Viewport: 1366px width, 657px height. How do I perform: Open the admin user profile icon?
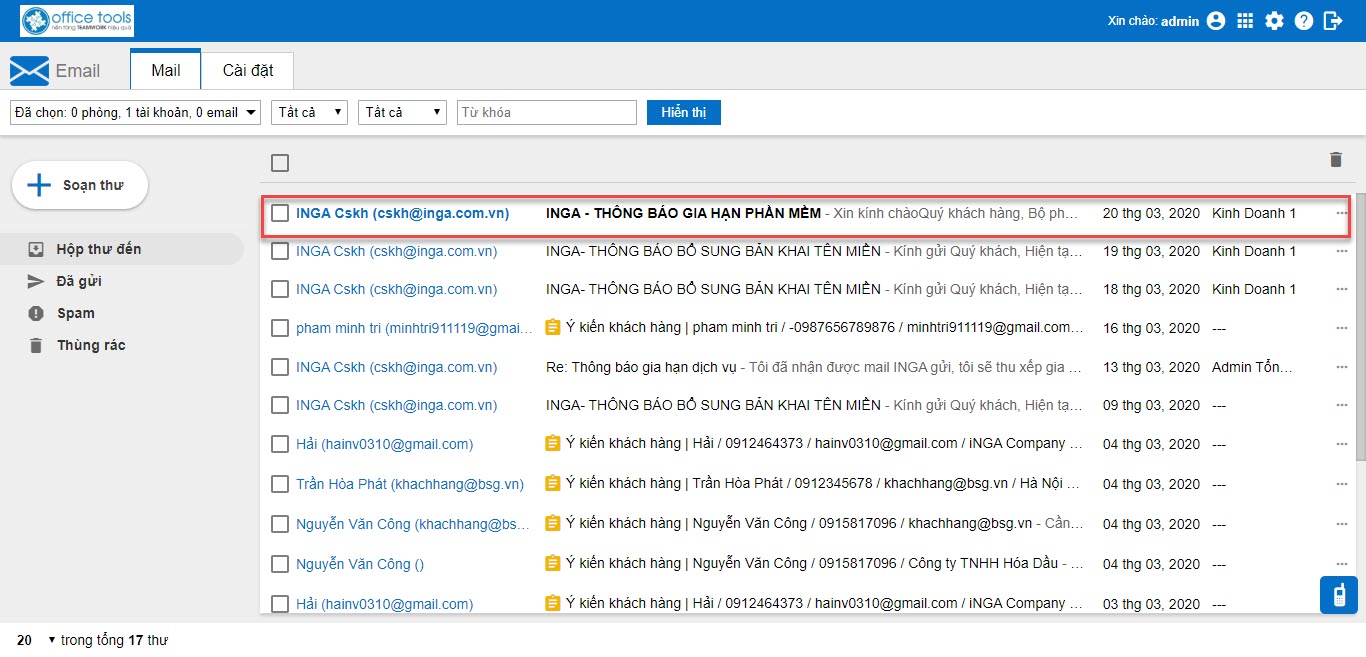(1216, 21)
